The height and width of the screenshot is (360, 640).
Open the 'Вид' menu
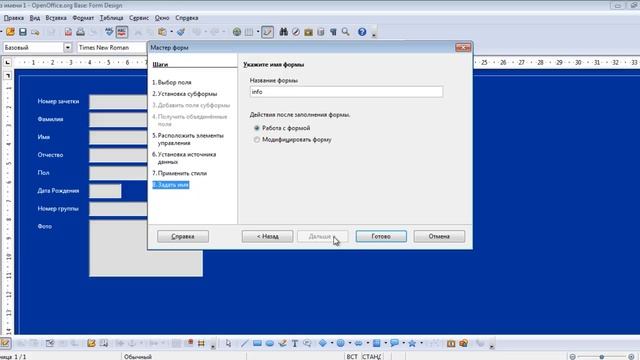point(35,18)
